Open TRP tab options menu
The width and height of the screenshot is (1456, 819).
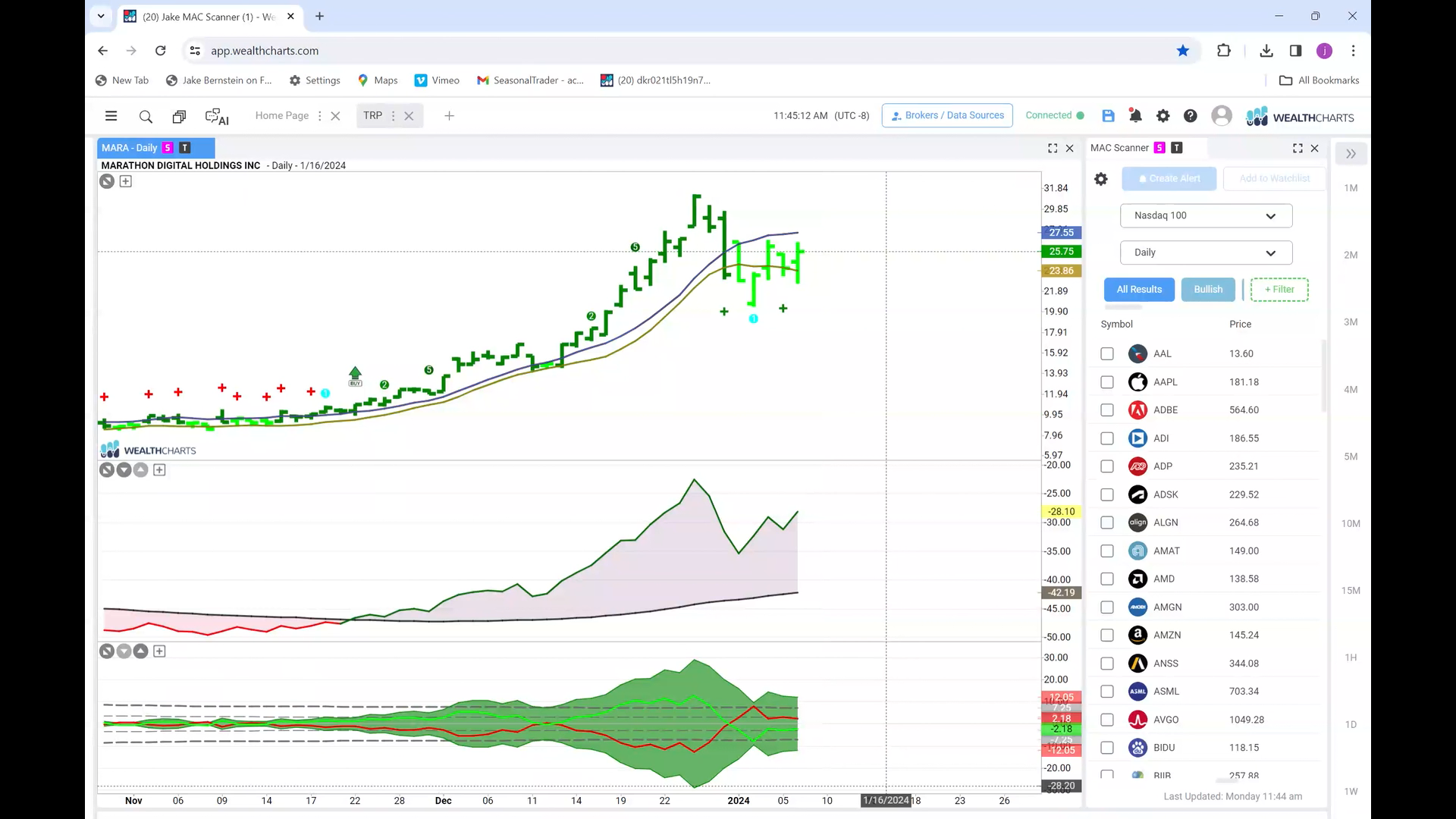tap(393, 116)
